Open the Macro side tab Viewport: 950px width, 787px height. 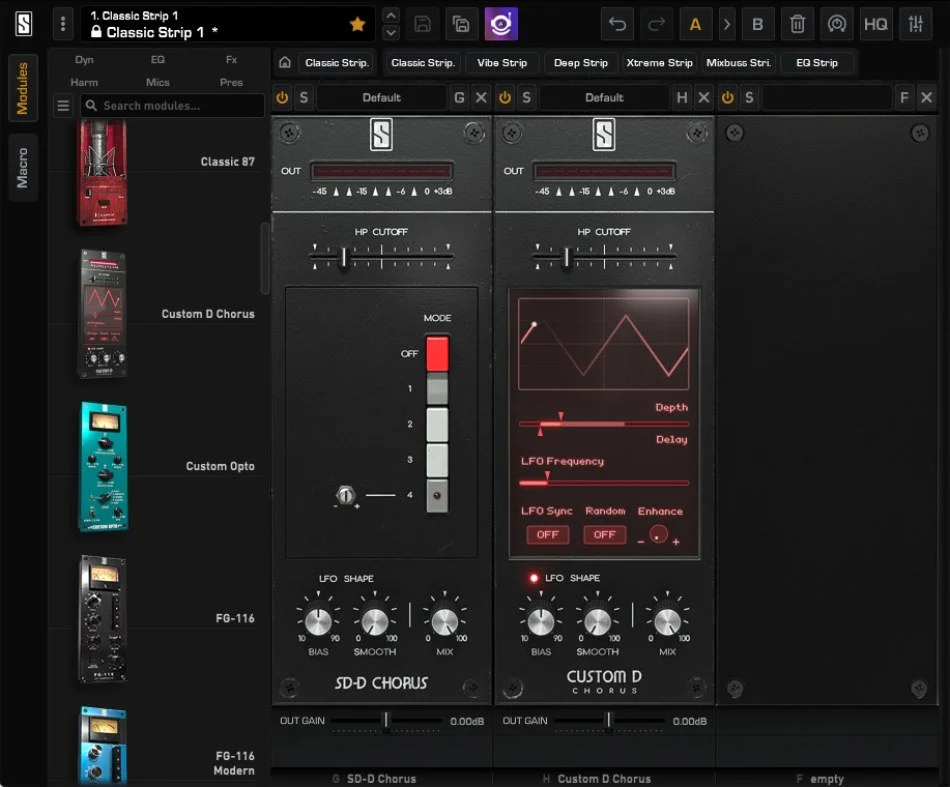(x=23, y=168)
